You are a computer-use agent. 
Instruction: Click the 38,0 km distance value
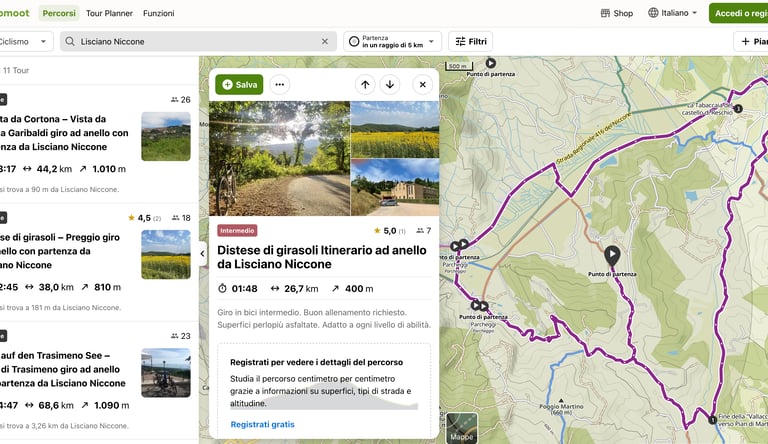pyautogui.click(x=56, y=287)
